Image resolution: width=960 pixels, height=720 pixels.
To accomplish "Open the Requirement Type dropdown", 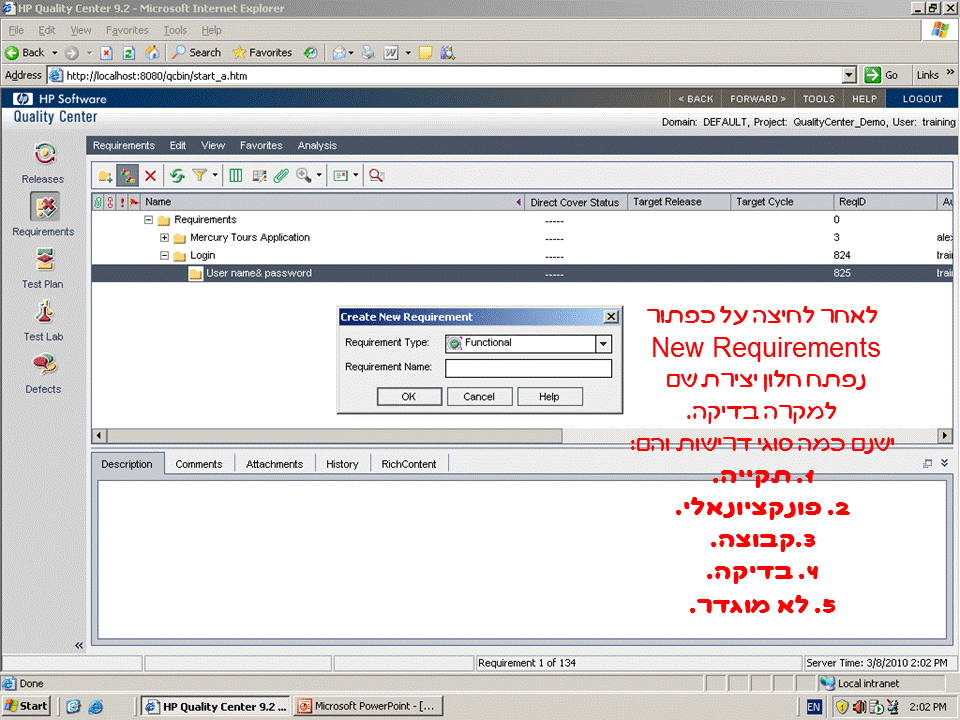I will pos(603,343).
